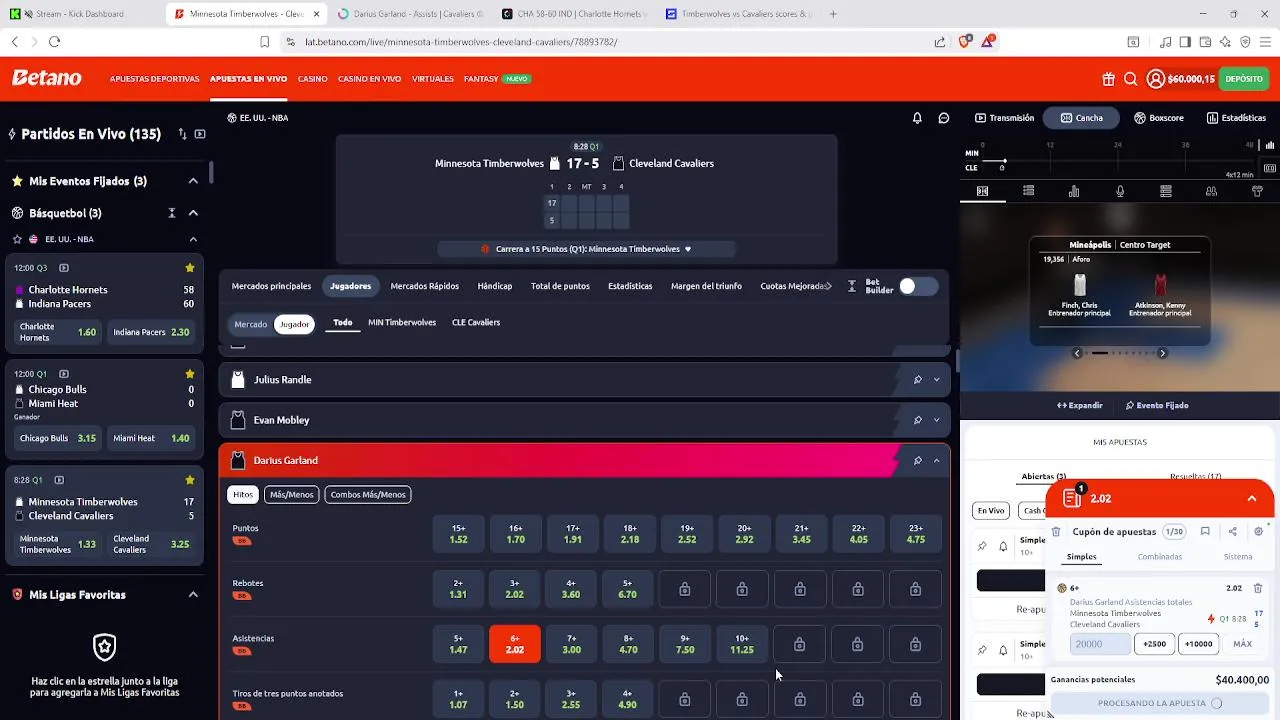Click the bookmark icon in bet slip
This screenshot has height=720, width=1280.
(x=1205, y=532)
